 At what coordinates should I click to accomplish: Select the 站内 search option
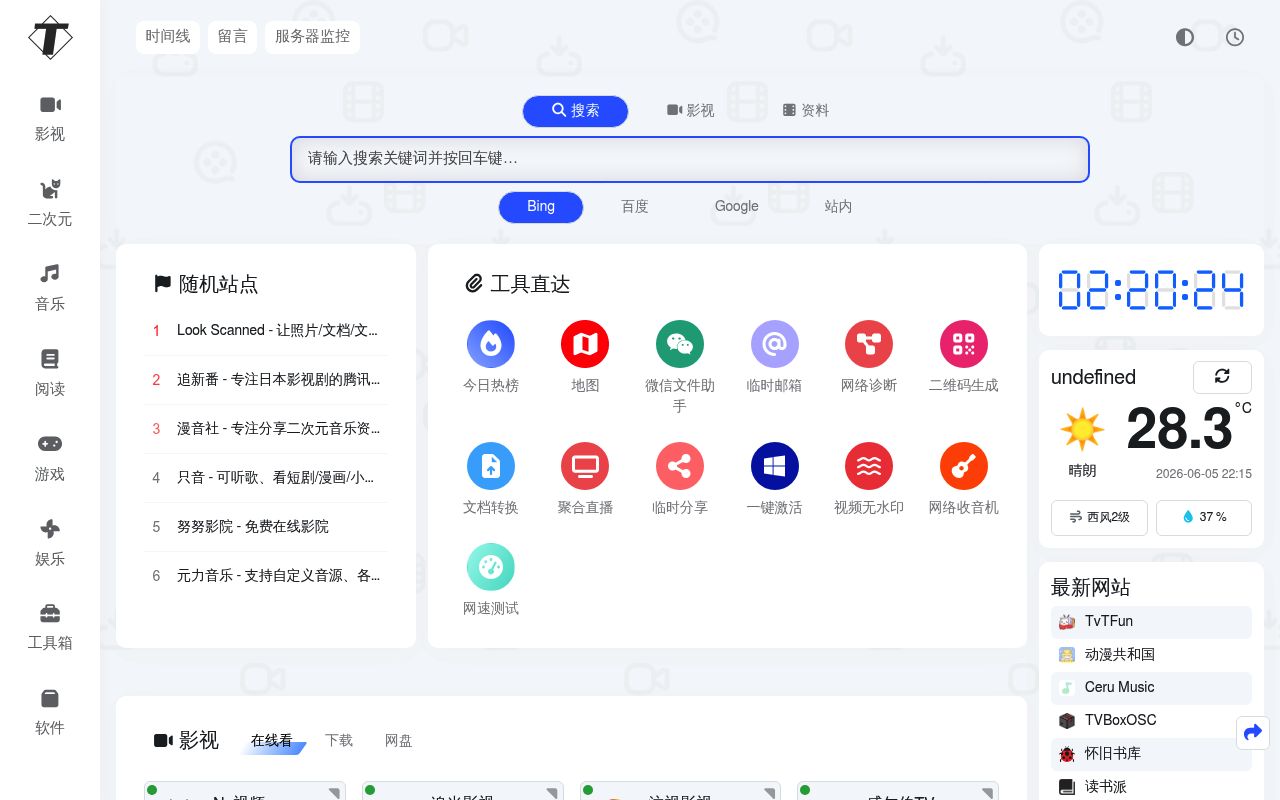click(x=838, y=207)
